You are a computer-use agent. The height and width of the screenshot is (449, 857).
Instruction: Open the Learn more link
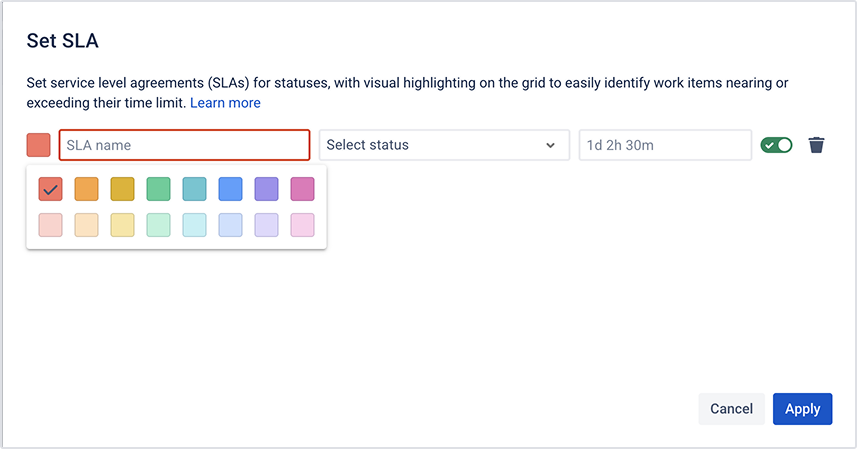[225, 103]
